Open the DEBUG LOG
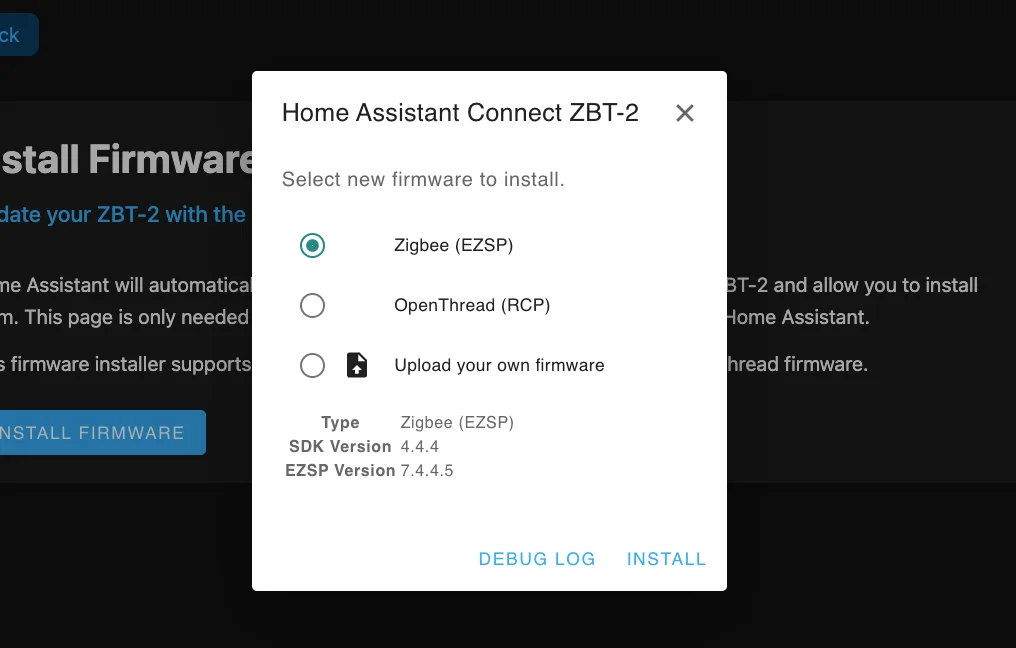Screen dimensions: 1016x648 coord(536,558)
